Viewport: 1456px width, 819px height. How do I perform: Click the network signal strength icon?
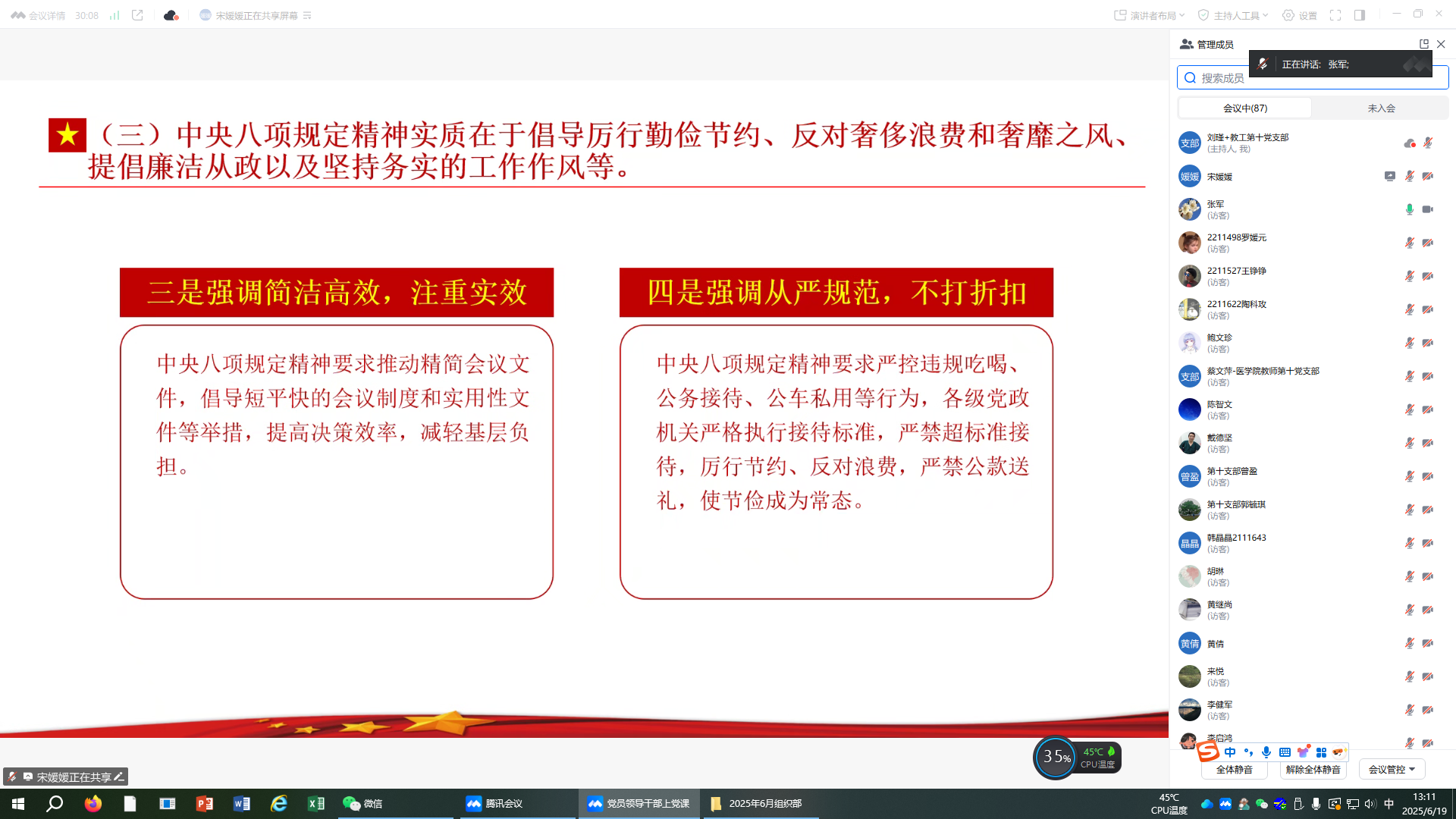coord(115,15)
